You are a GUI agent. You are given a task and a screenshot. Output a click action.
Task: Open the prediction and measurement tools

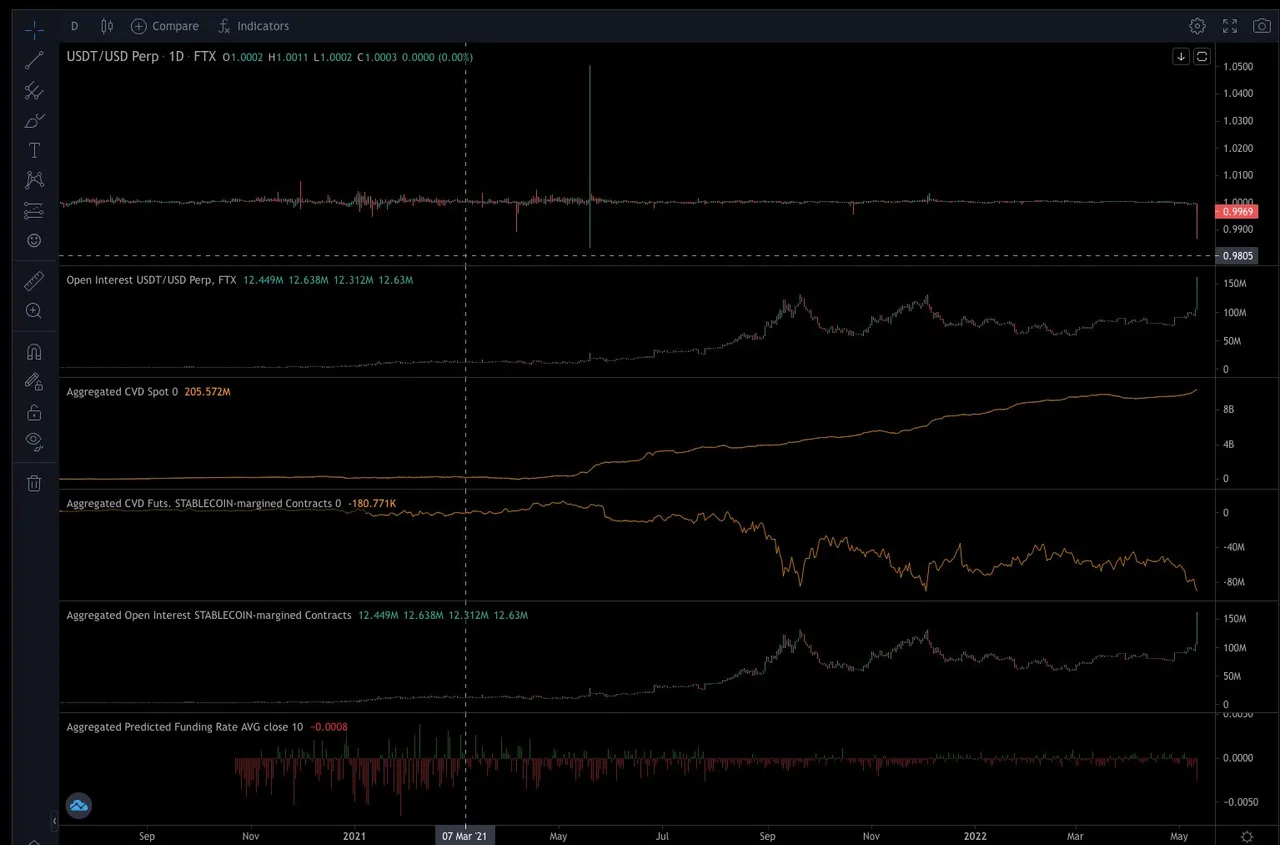[x=34, y=211]
